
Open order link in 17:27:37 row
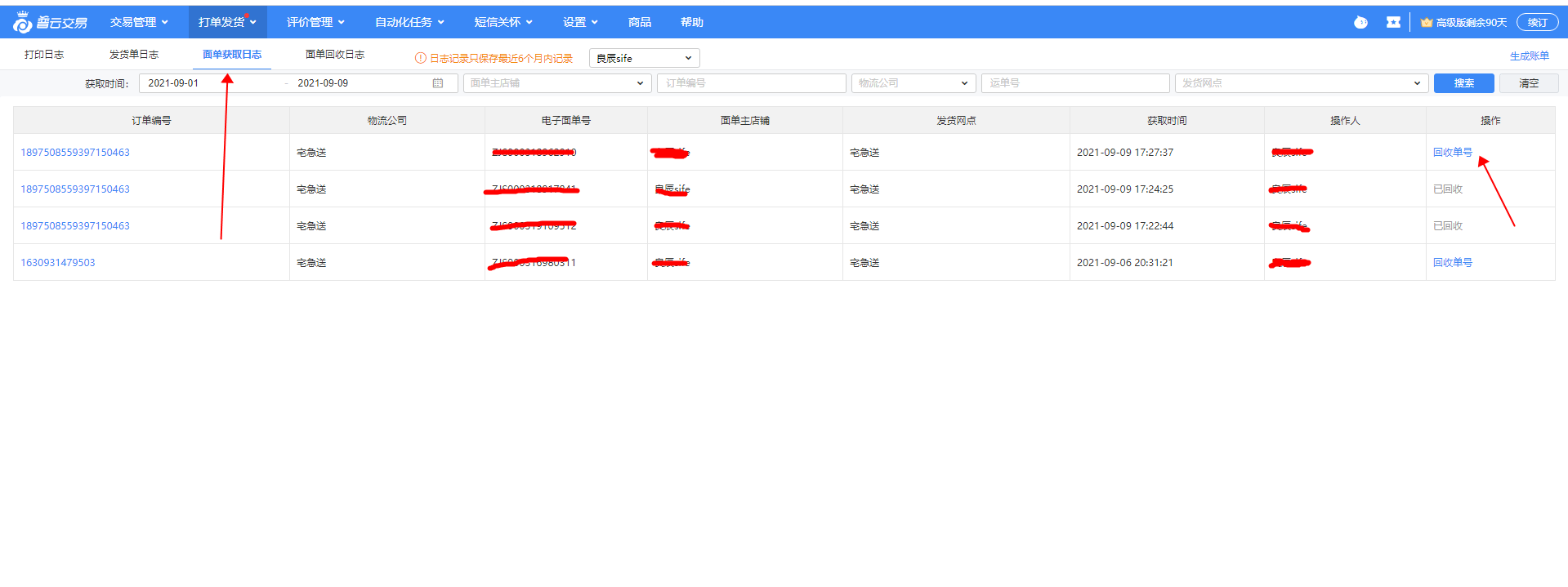pos(75,153)
